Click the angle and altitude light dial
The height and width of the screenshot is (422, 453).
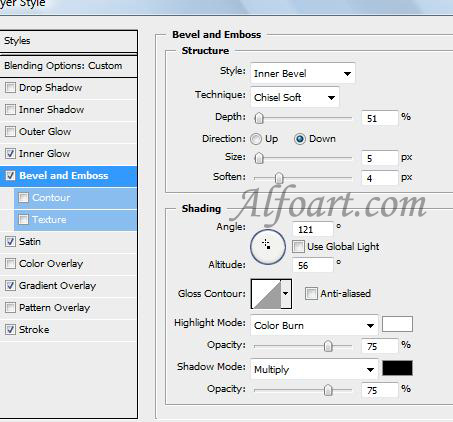(268, 247)
